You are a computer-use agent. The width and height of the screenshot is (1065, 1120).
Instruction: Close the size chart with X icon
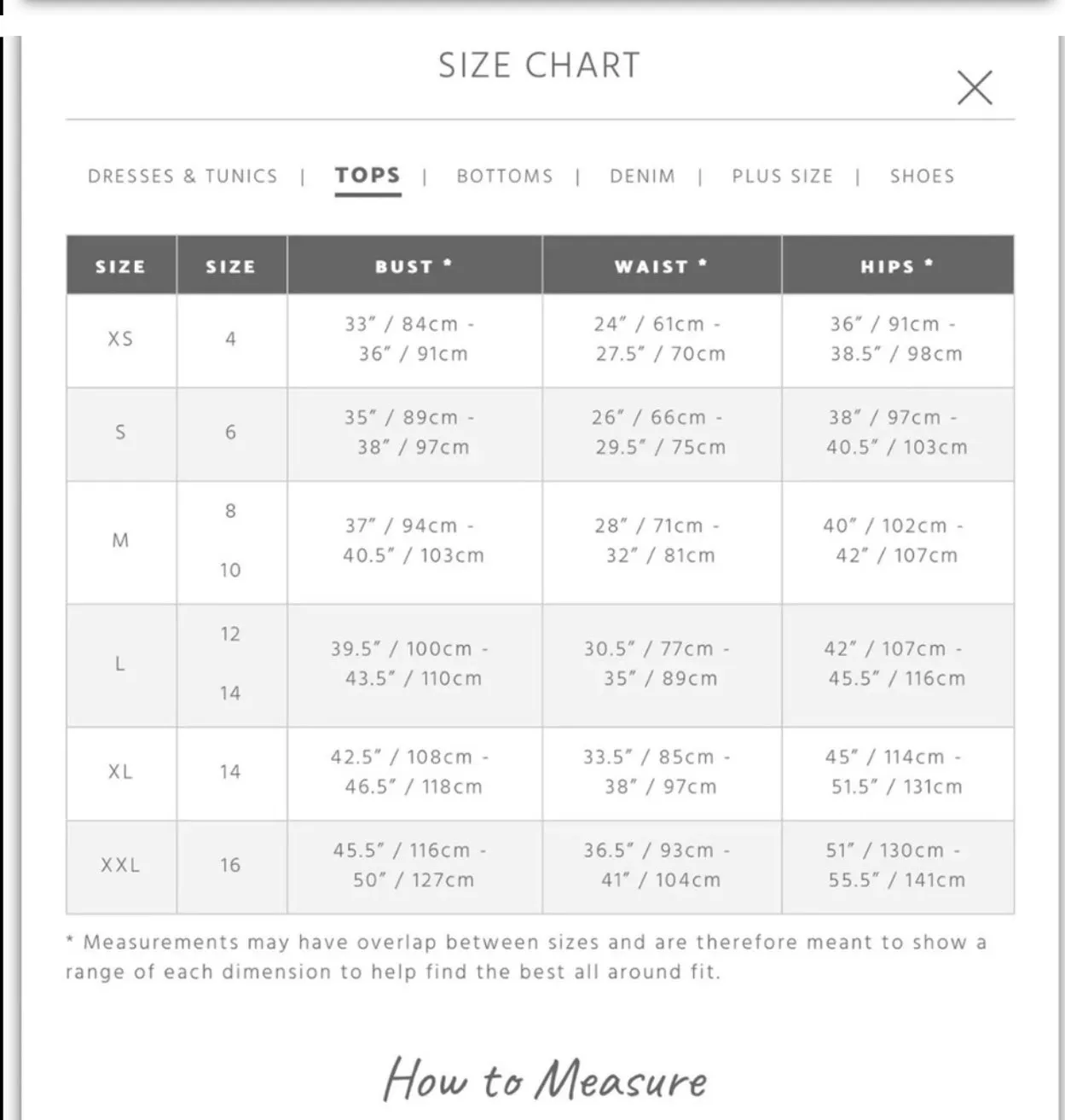tap(975, 87)
